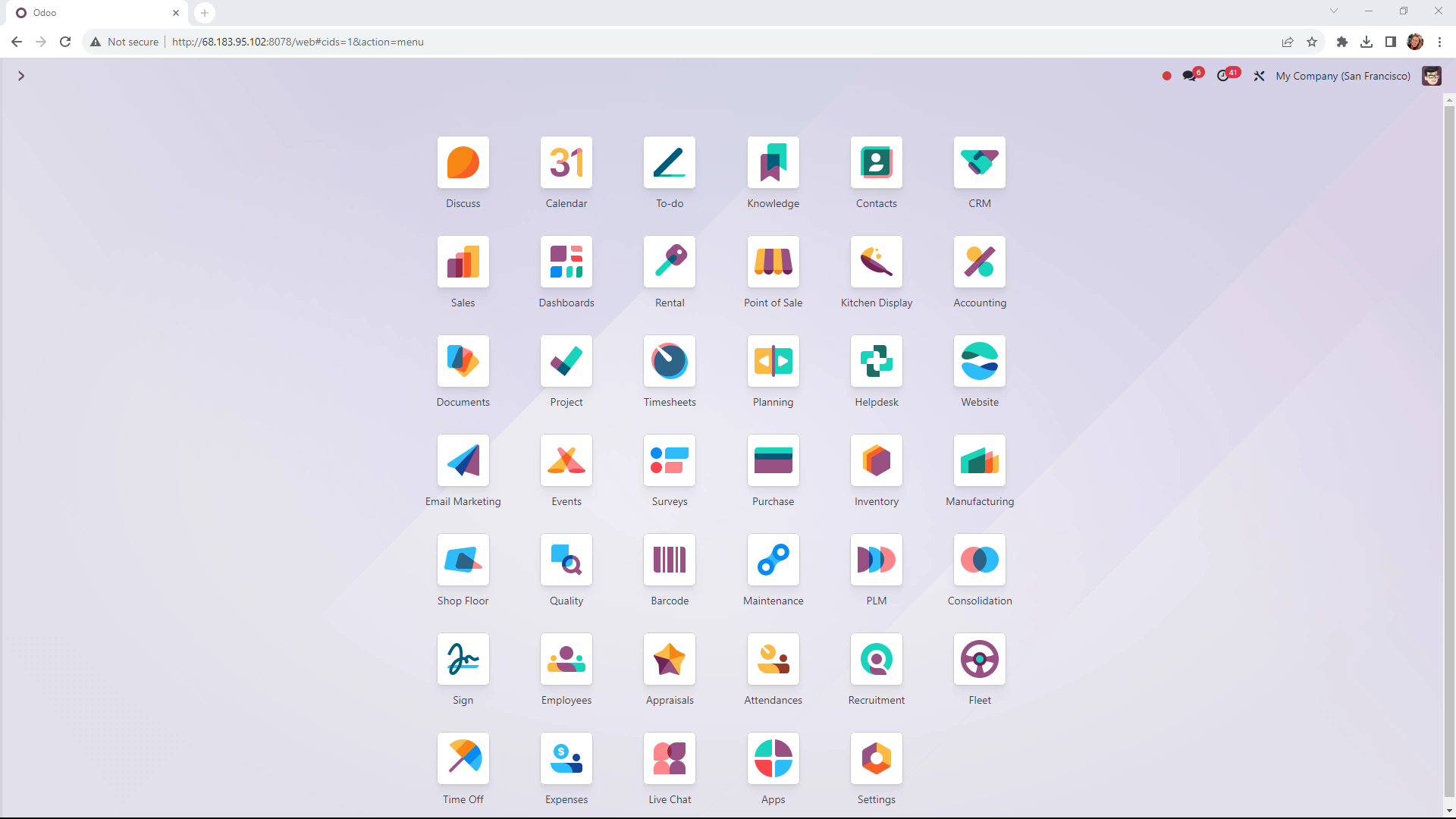
Task: Open the Fleet app
Action: coord(979,659)
